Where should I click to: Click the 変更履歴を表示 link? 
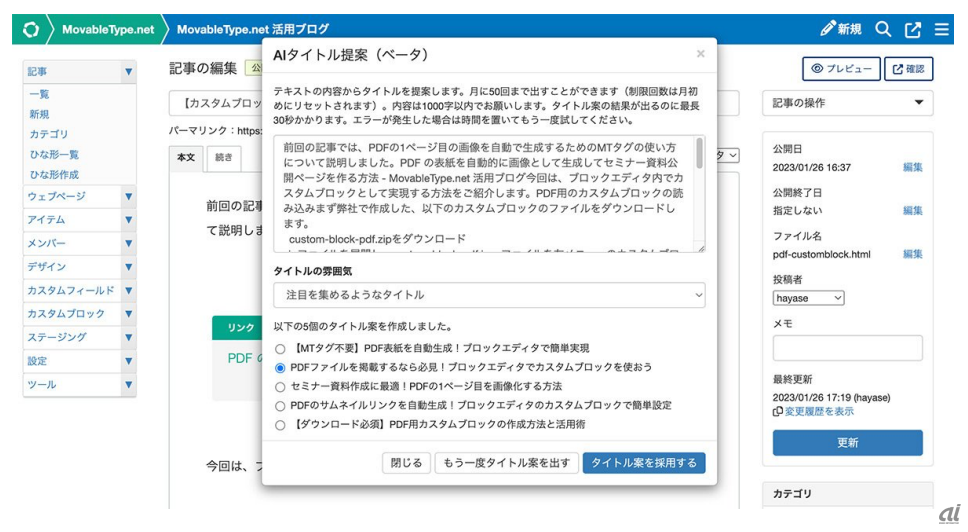(819, 411)
